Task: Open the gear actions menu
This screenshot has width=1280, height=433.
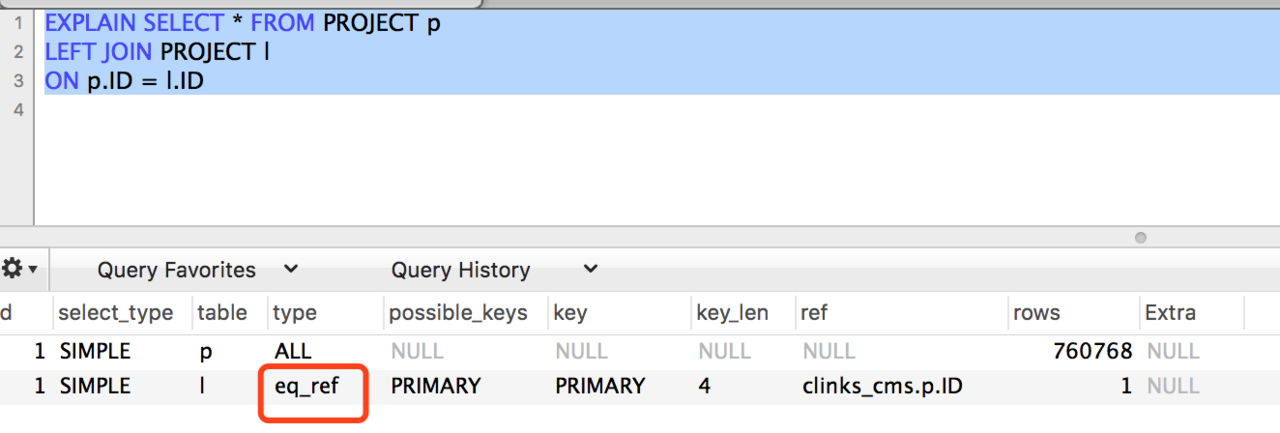Action: click(x=20, y=269)
